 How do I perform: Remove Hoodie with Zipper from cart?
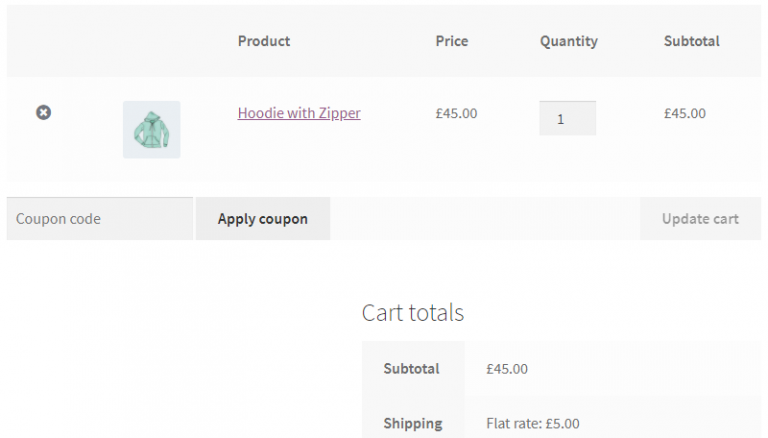tap(43, 113)
